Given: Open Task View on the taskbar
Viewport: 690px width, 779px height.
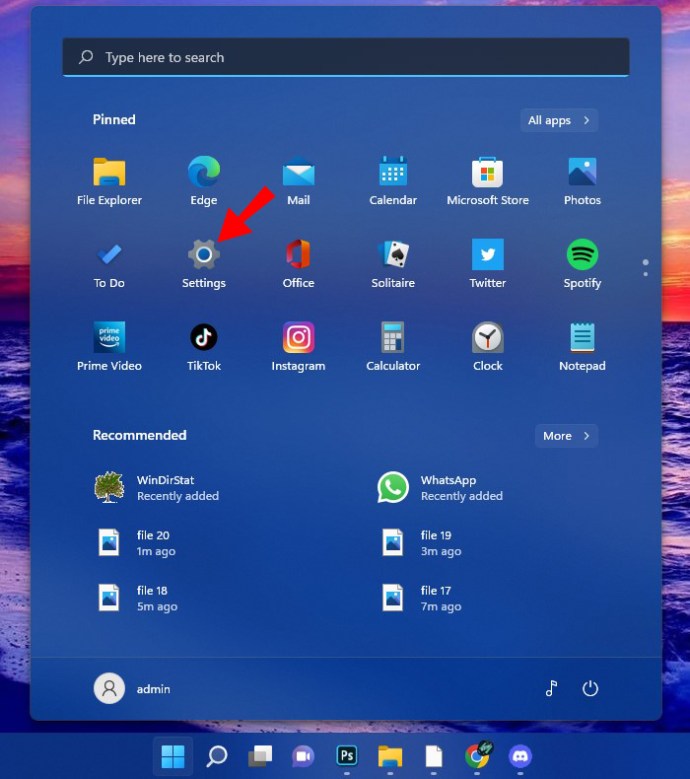Looking at the screenshot, I should 260,756.
